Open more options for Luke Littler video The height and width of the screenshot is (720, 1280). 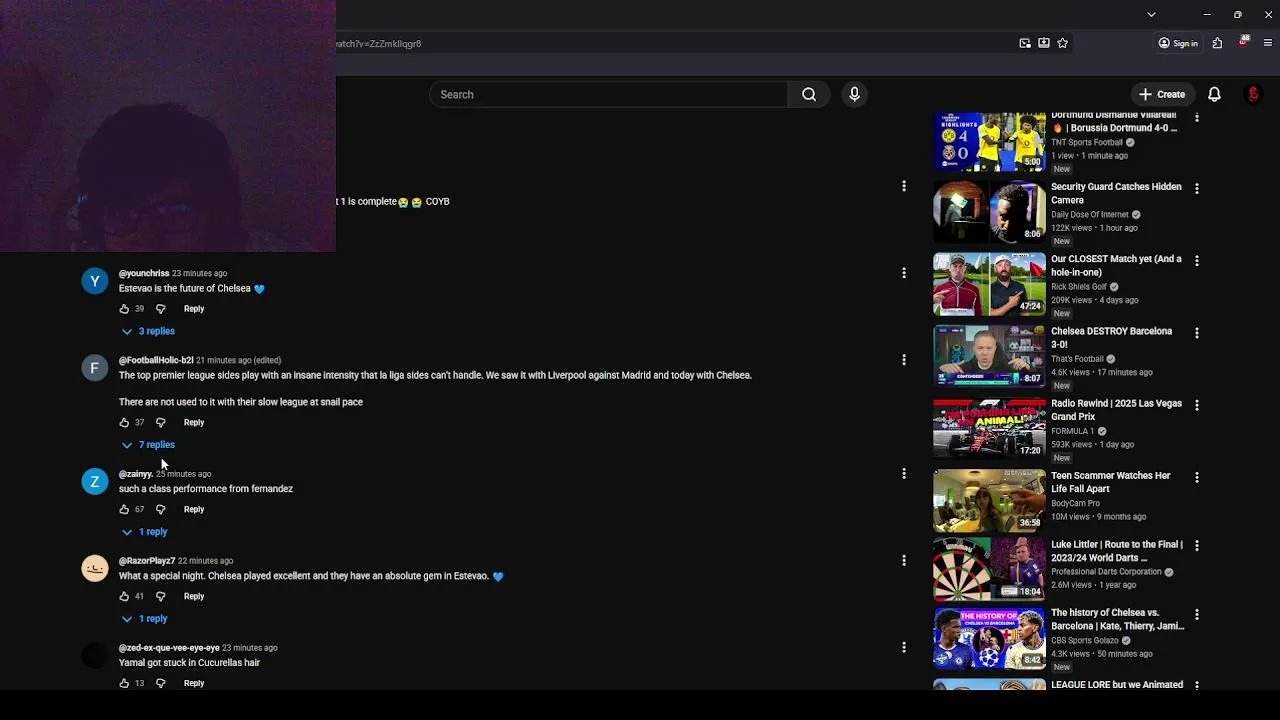(1196, 546)
